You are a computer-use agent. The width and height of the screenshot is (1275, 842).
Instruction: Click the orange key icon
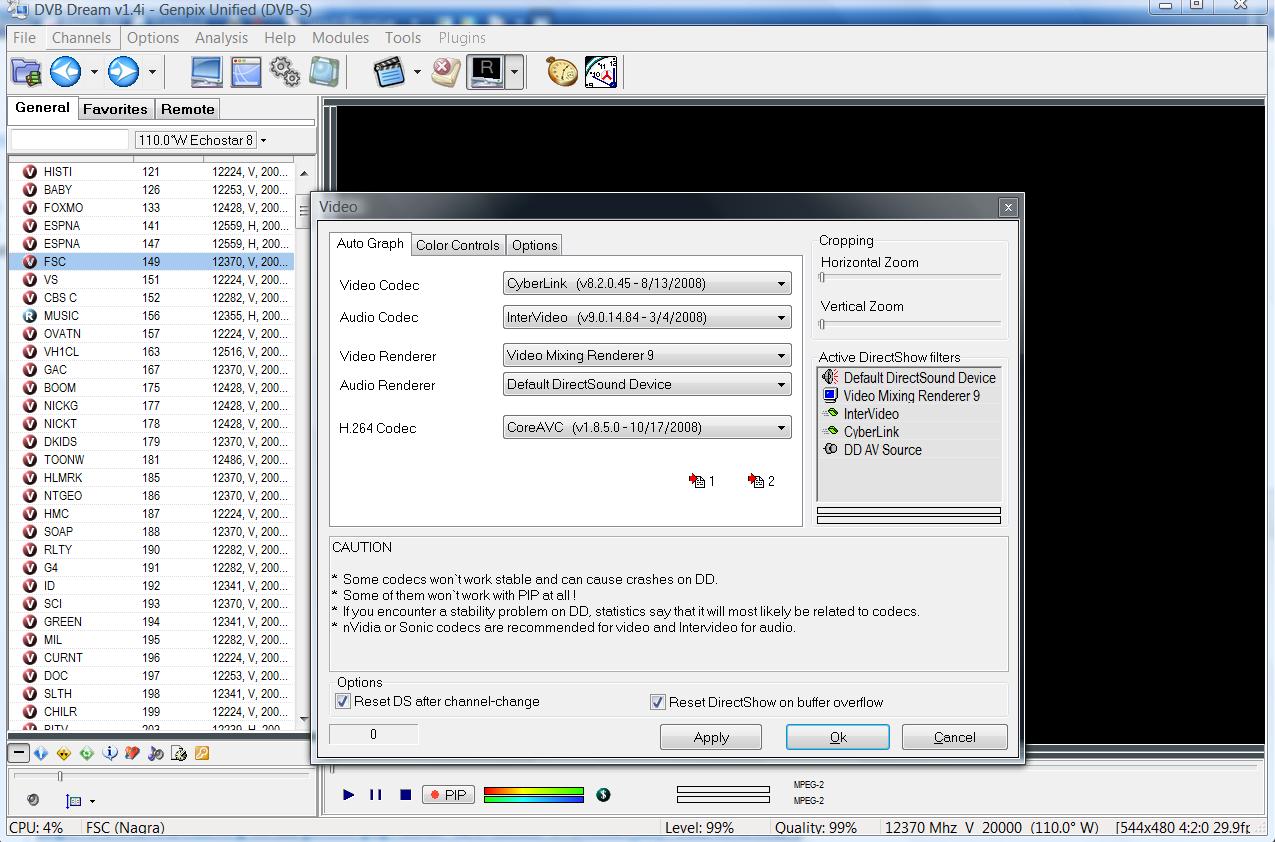point(202,754)
